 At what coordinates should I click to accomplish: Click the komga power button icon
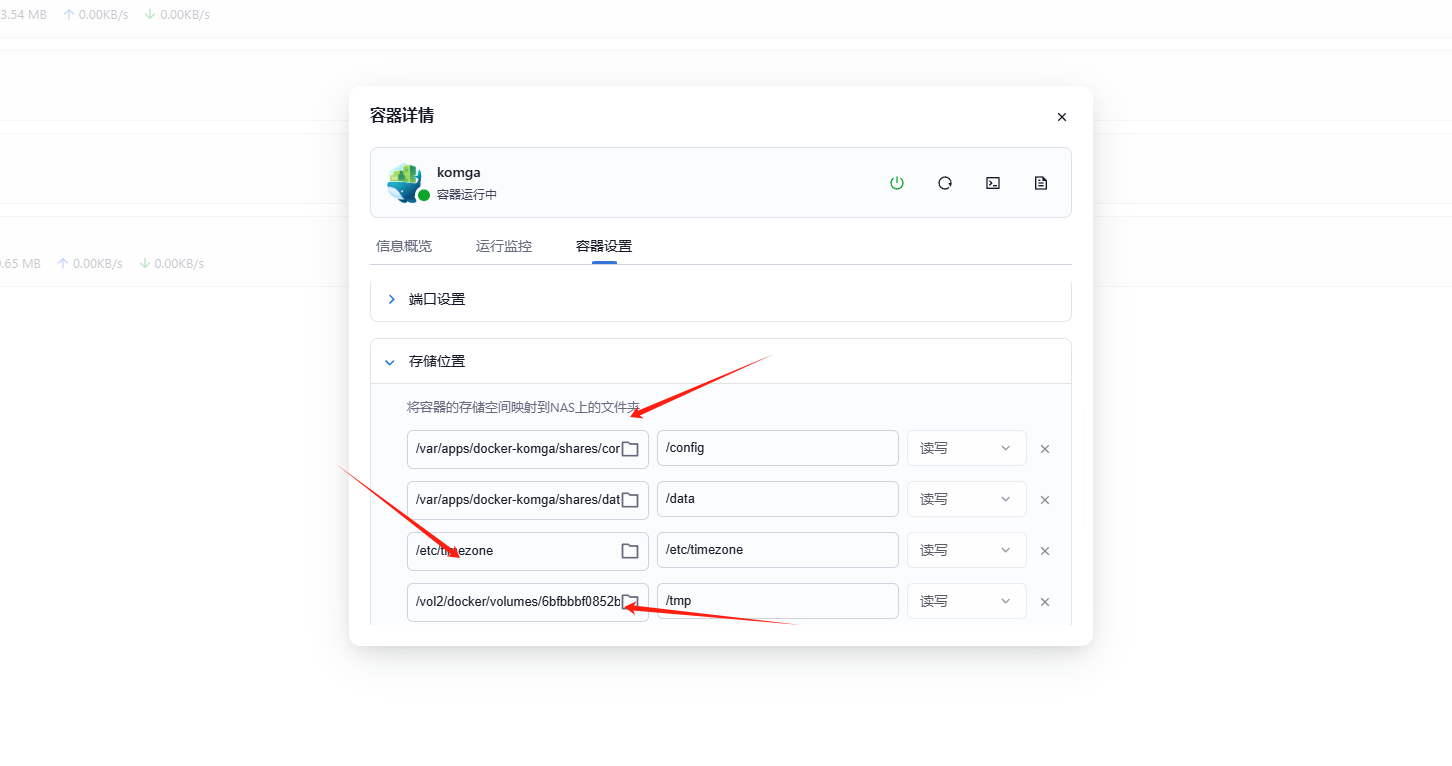point(897,183)
